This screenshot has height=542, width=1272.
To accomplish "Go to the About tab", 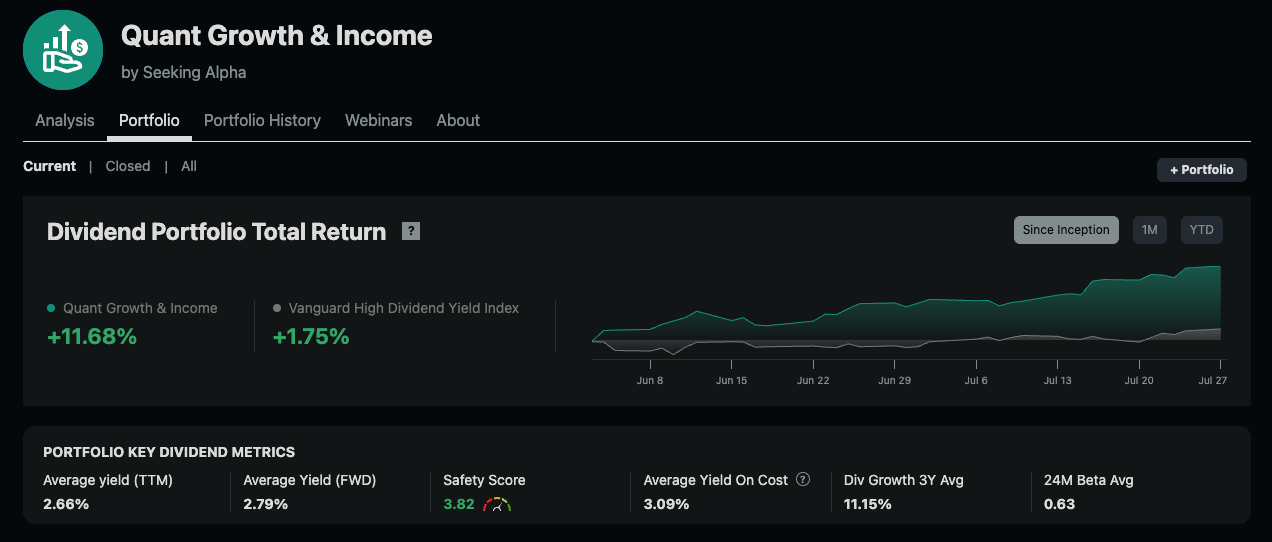I will coord(458,120).
